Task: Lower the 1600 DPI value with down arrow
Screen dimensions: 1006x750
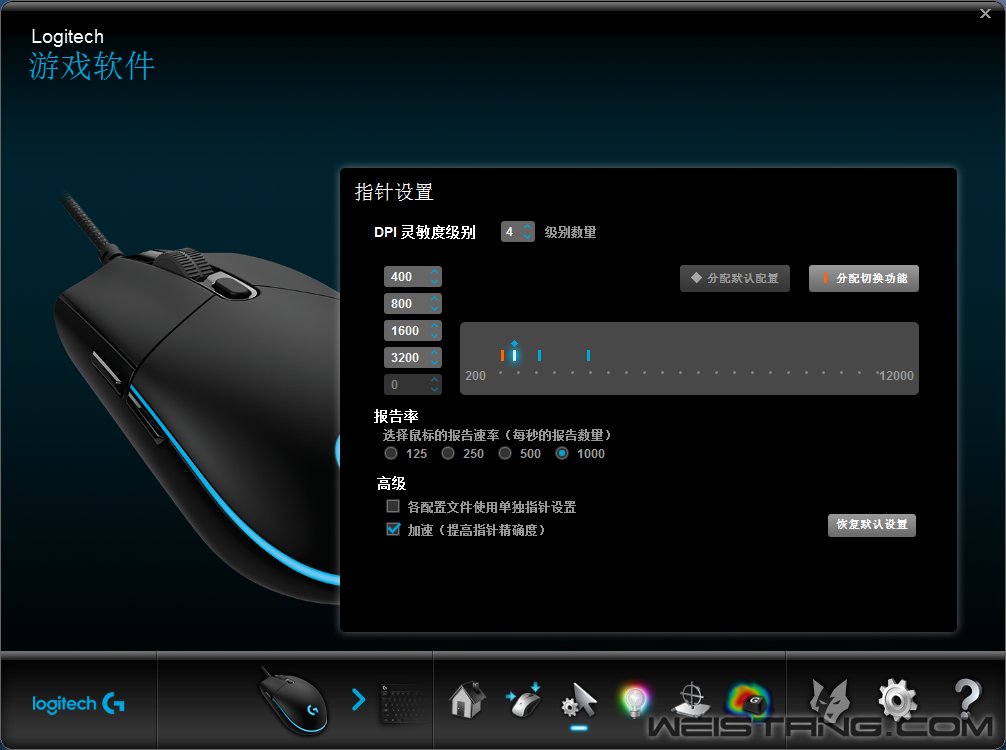Action: point(435,336)
